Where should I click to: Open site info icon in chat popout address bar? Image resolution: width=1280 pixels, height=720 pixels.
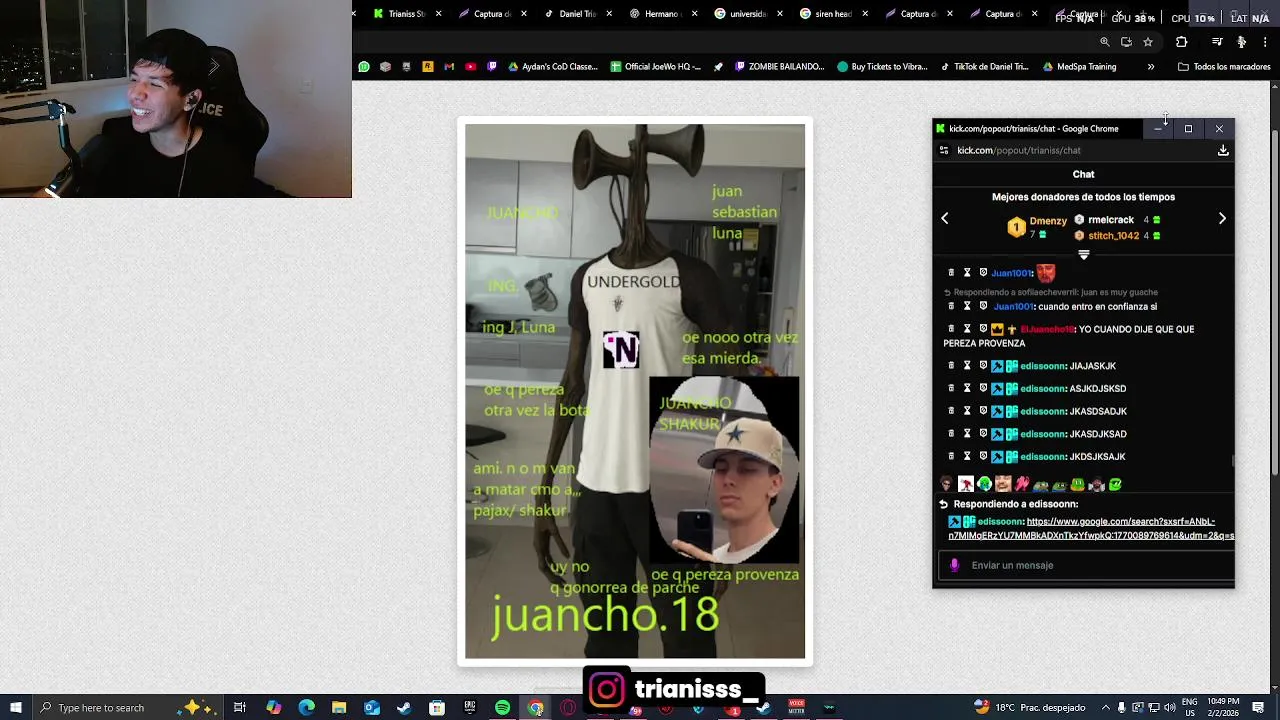point(944,151)
